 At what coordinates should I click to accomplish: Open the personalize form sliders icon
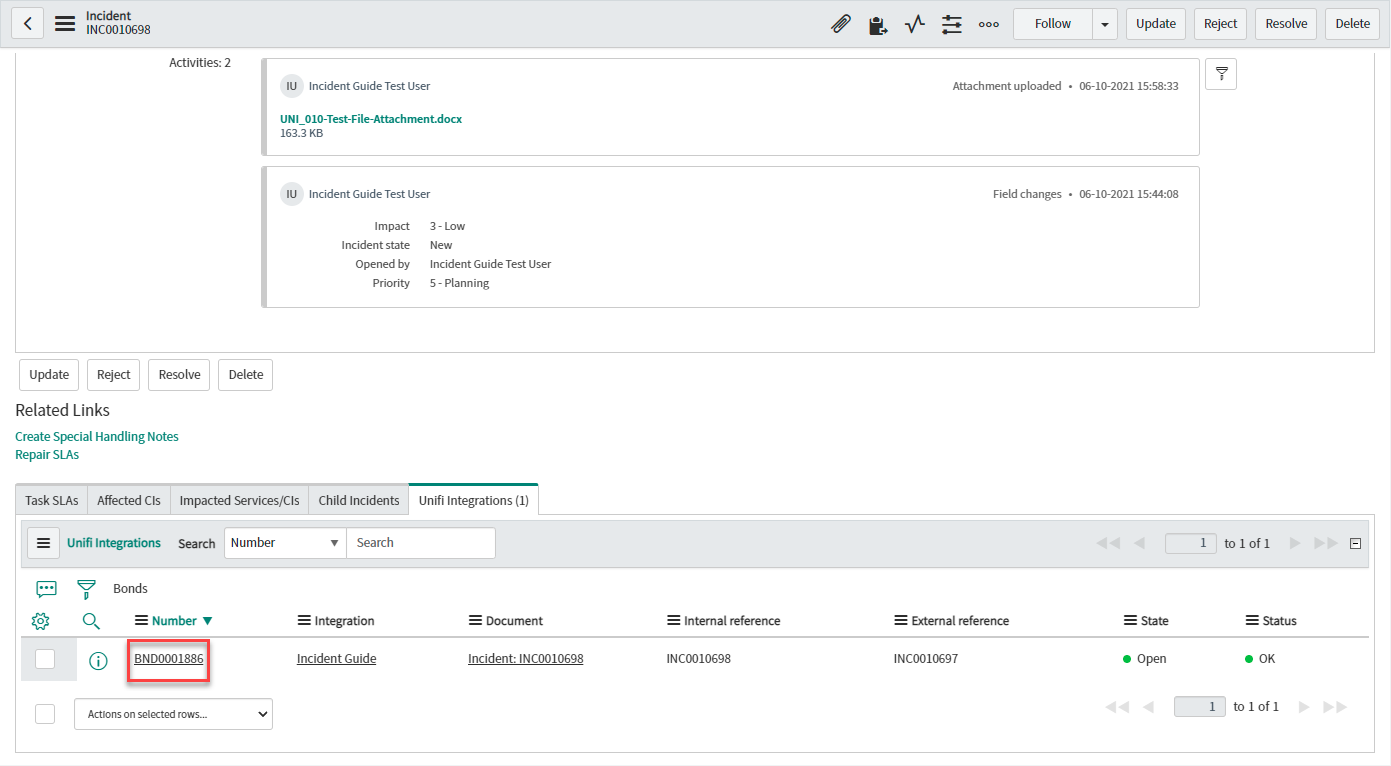tap(951, 24)
